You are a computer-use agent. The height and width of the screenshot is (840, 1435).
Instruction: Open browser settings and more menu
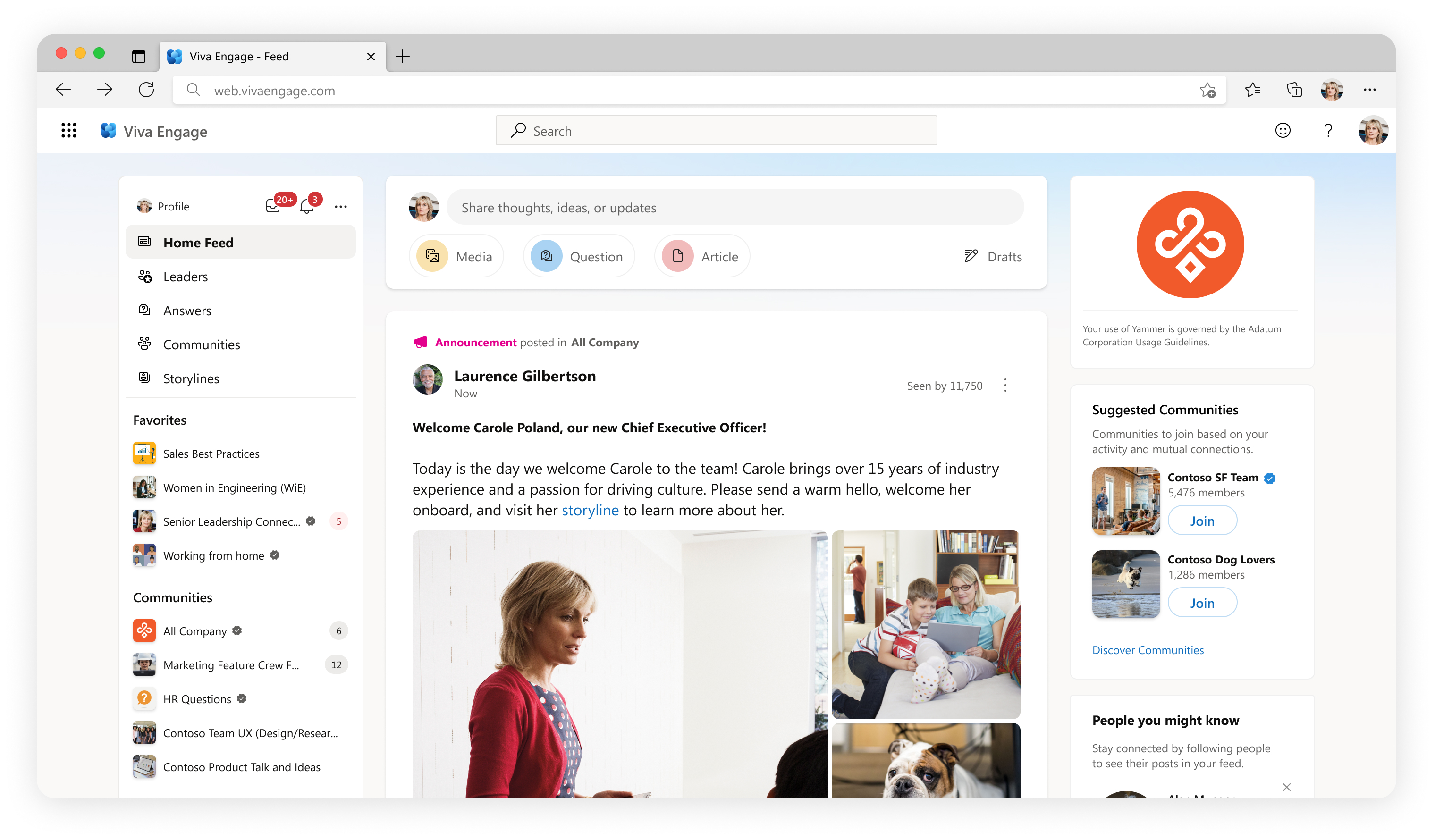pyautogui.click(x=1369, y=90)
